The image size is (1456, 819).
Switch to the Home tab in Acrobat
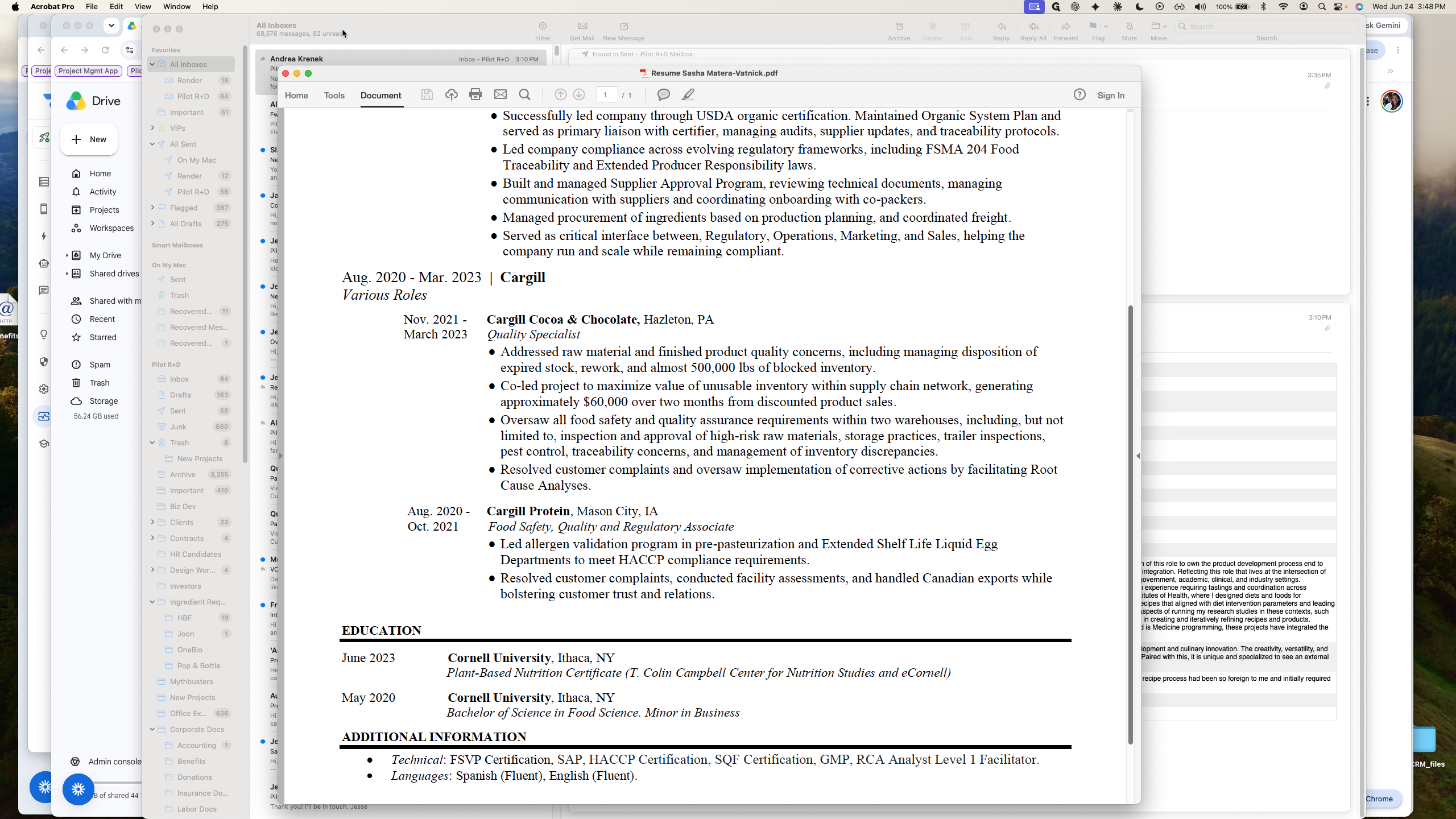[296, 96]
